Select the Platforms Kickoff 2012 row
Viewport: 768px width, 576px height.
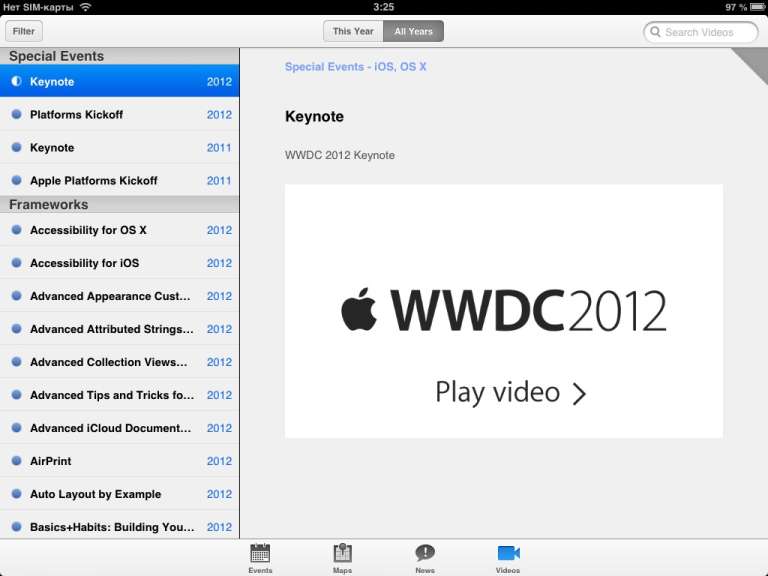click(120, 114)
